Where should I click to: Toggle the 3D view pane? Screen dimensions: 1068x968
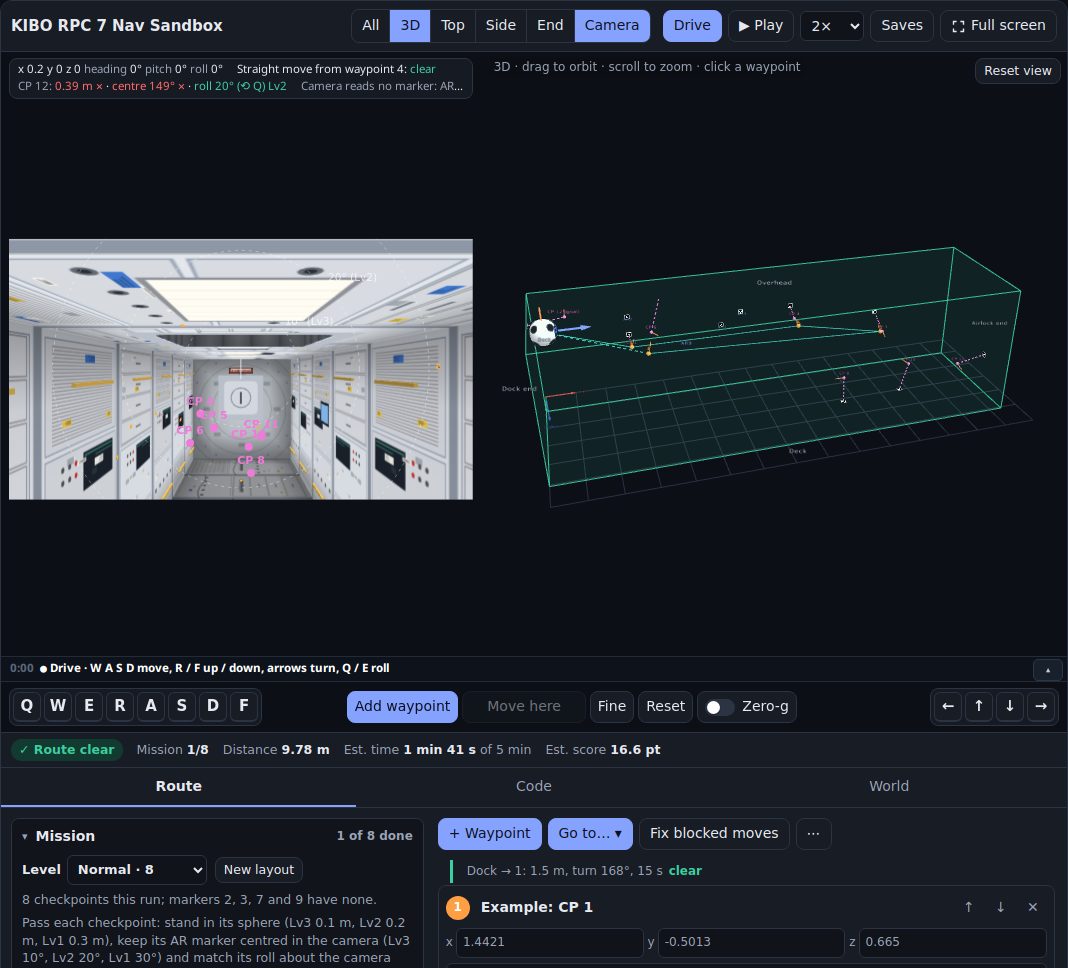pyautogui.click(x=410, y=26)
